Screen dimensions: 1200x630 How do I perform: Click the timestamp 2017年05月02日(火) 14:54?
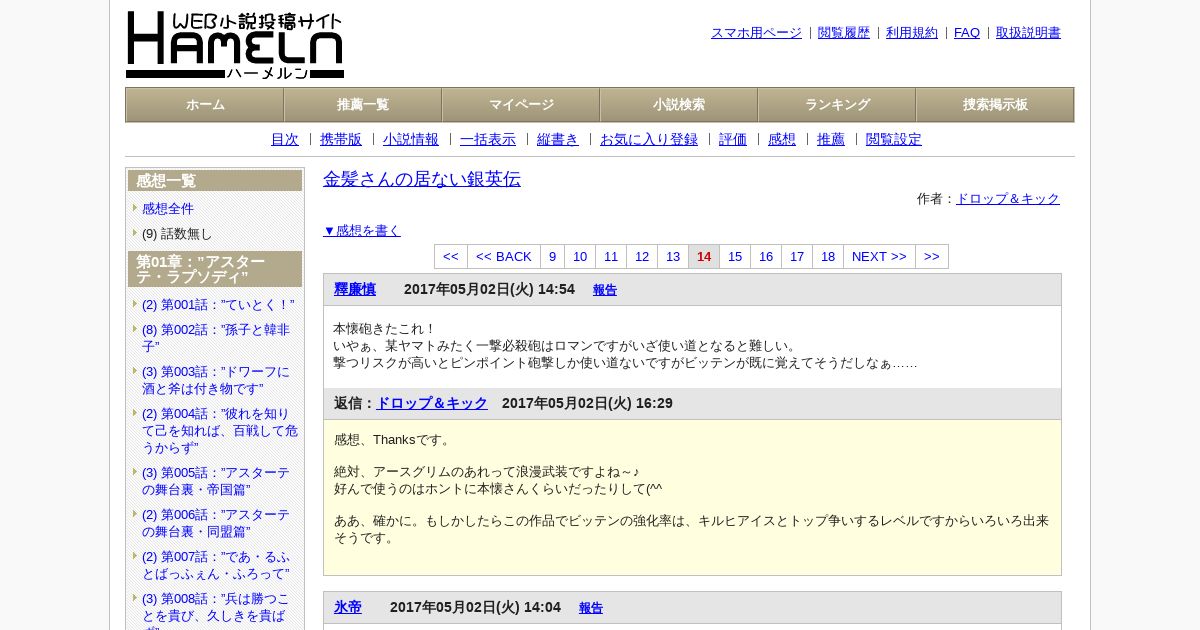pyautogui.click(x=489, y=289)
